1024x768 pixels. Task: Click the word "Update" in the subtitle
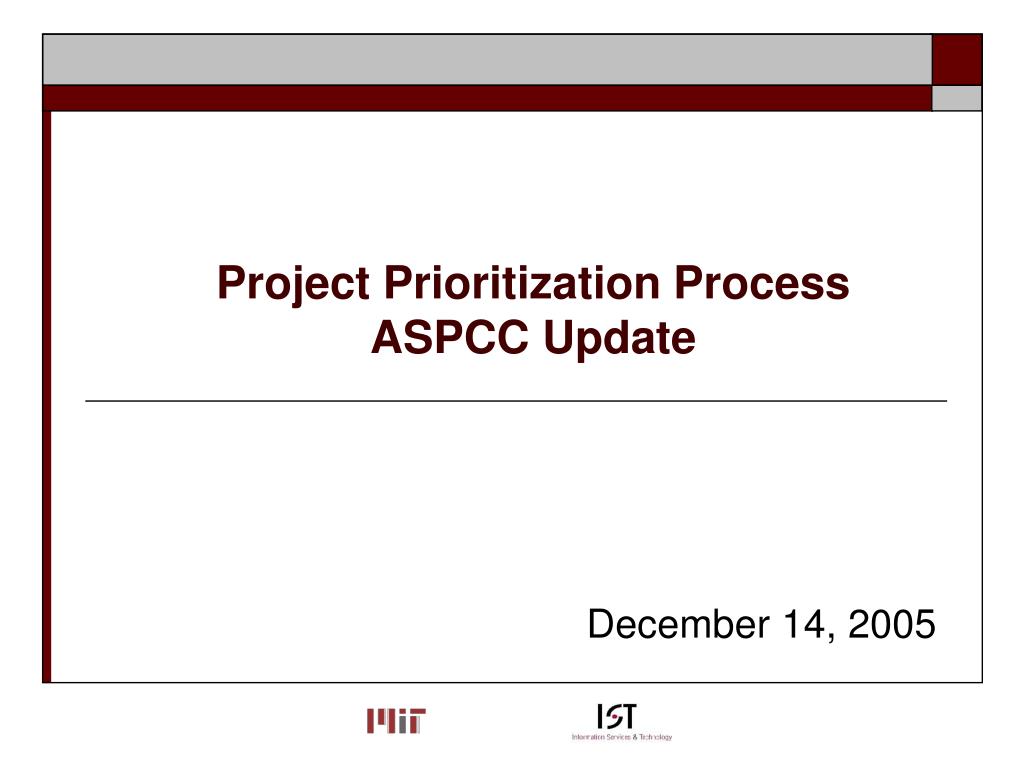pos(619,338)
